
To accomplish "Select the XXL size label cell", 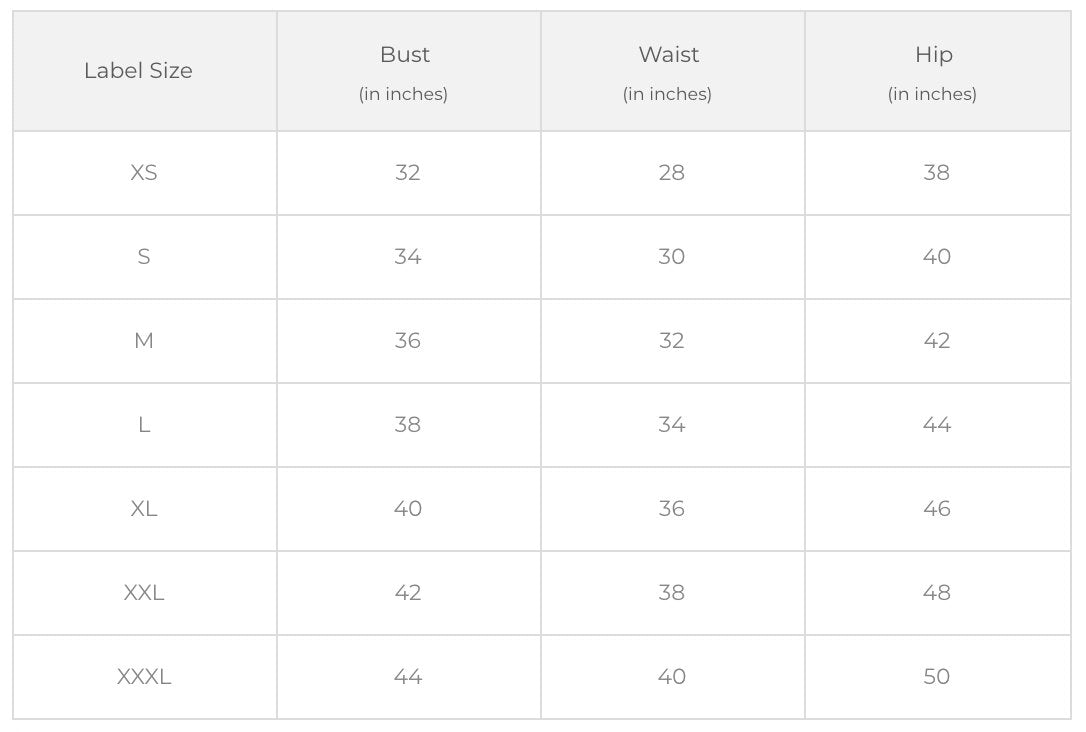I will pos(144,593).
